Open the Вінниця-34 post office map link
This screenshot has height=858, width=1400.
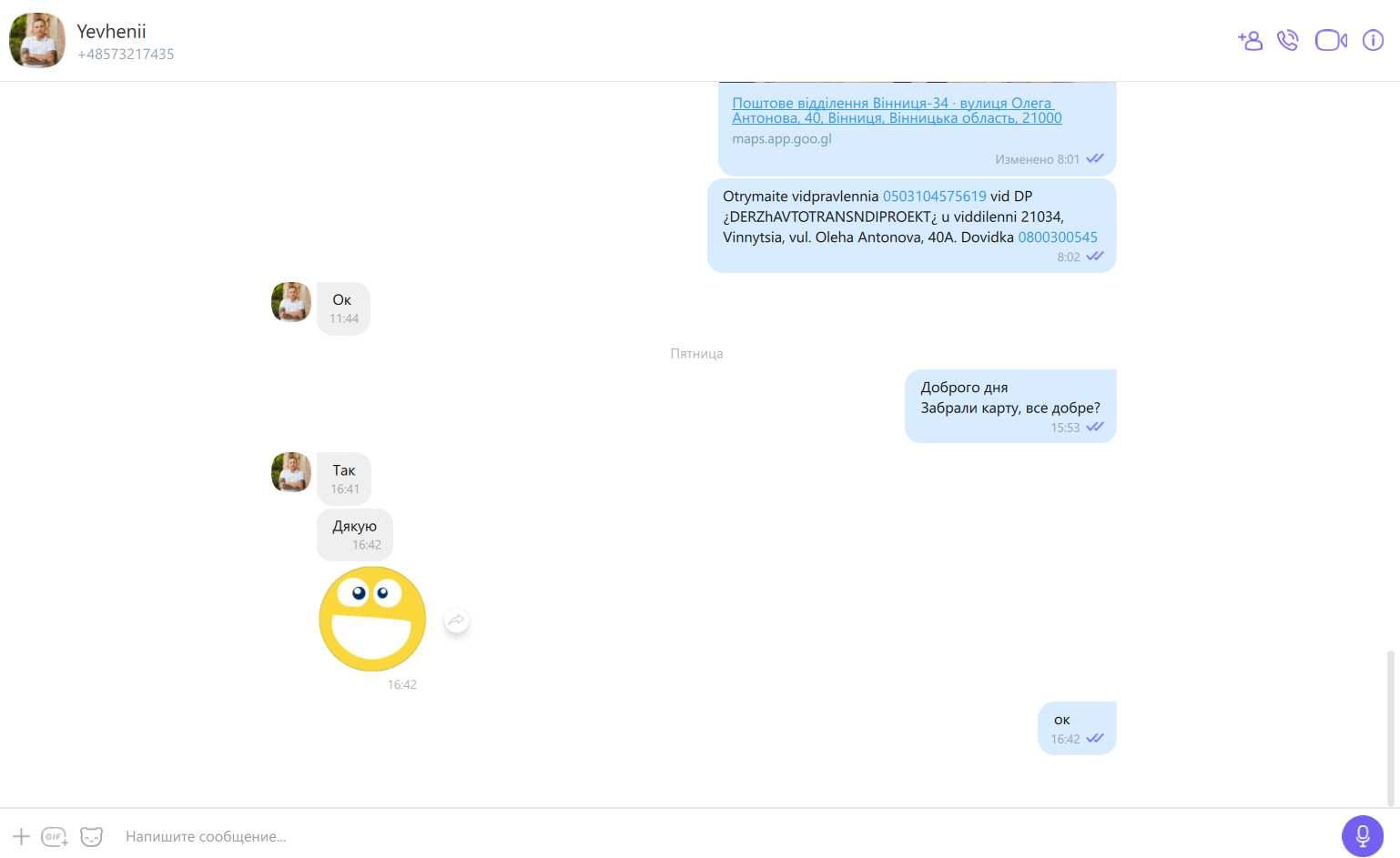pyautogui.click(x=897, y=110)
